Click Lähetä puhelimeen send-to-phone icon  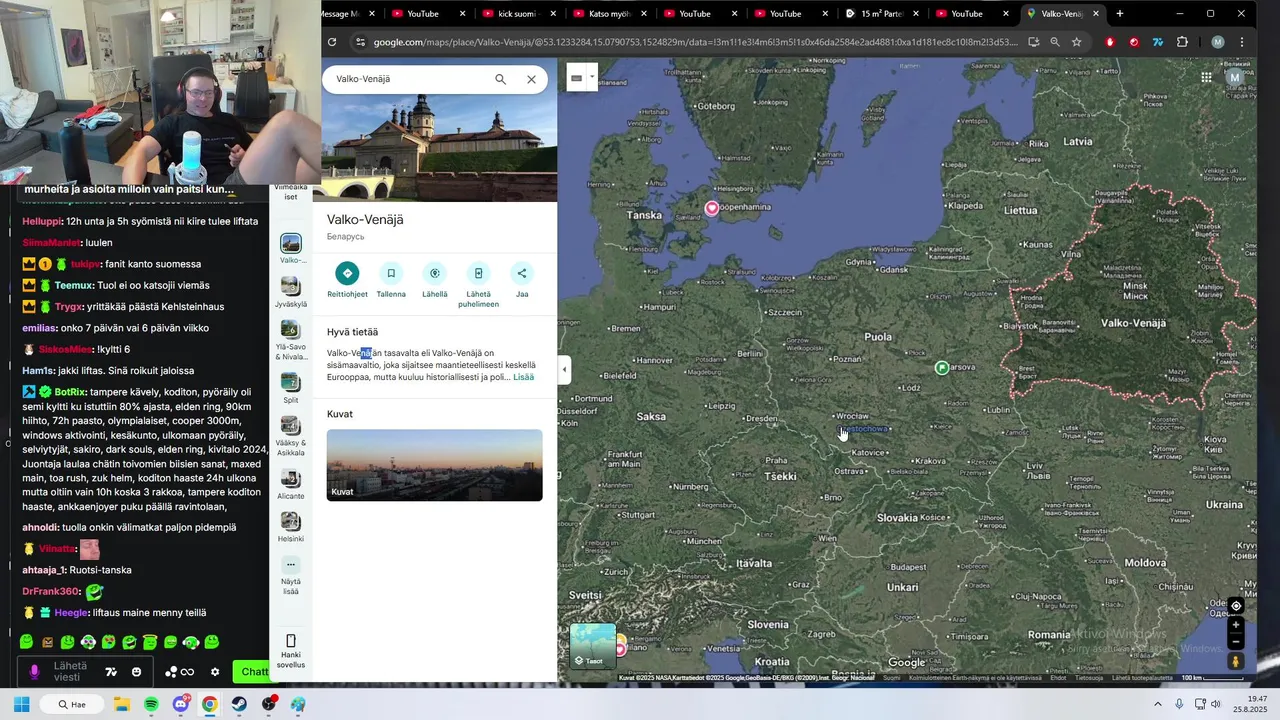pyautogui.click(x=478, y=273)
